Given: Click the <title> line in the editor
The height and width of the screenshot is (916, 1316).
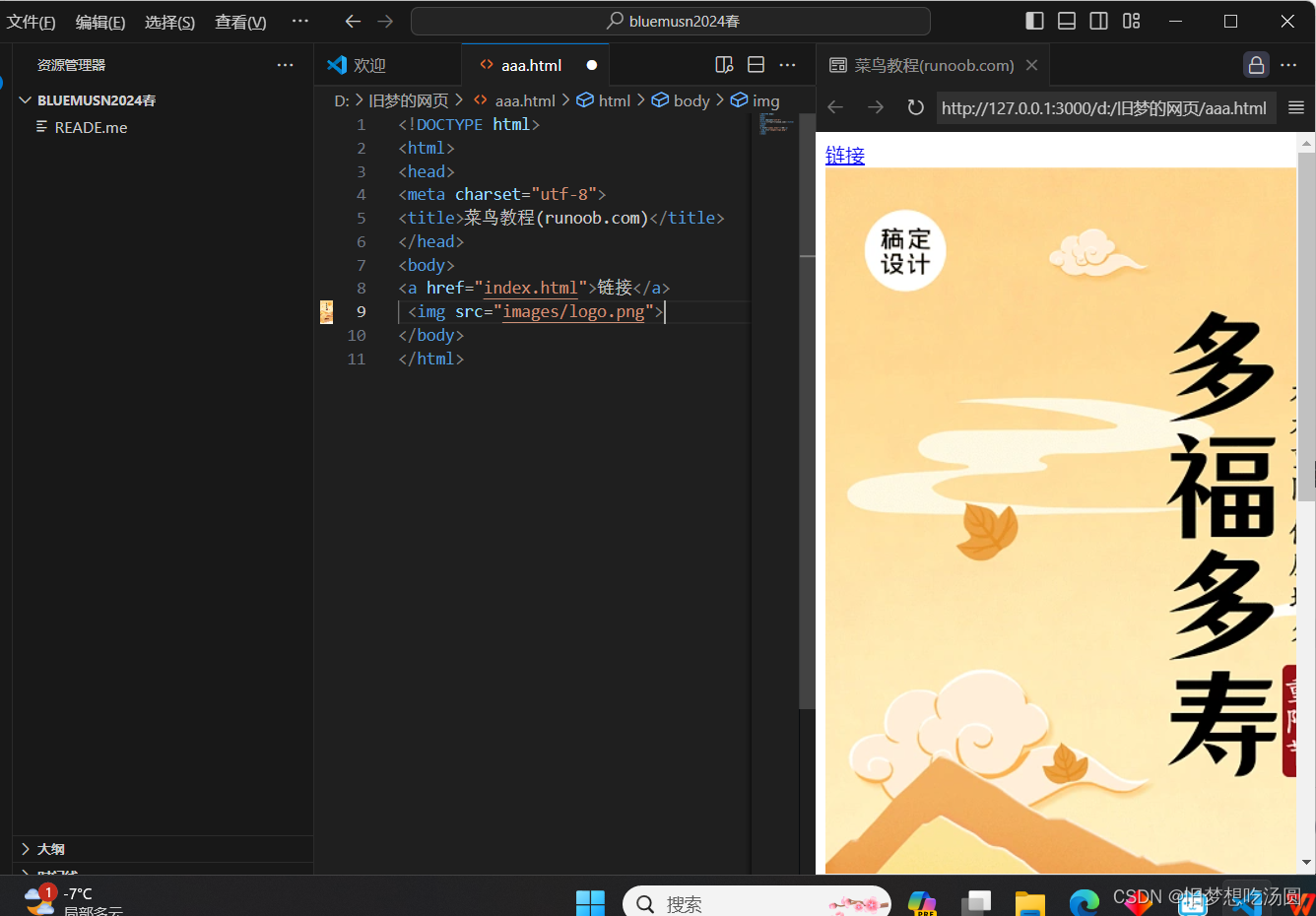Looking at the screenshot, I should pyautogui.click(x=561, y=218).
